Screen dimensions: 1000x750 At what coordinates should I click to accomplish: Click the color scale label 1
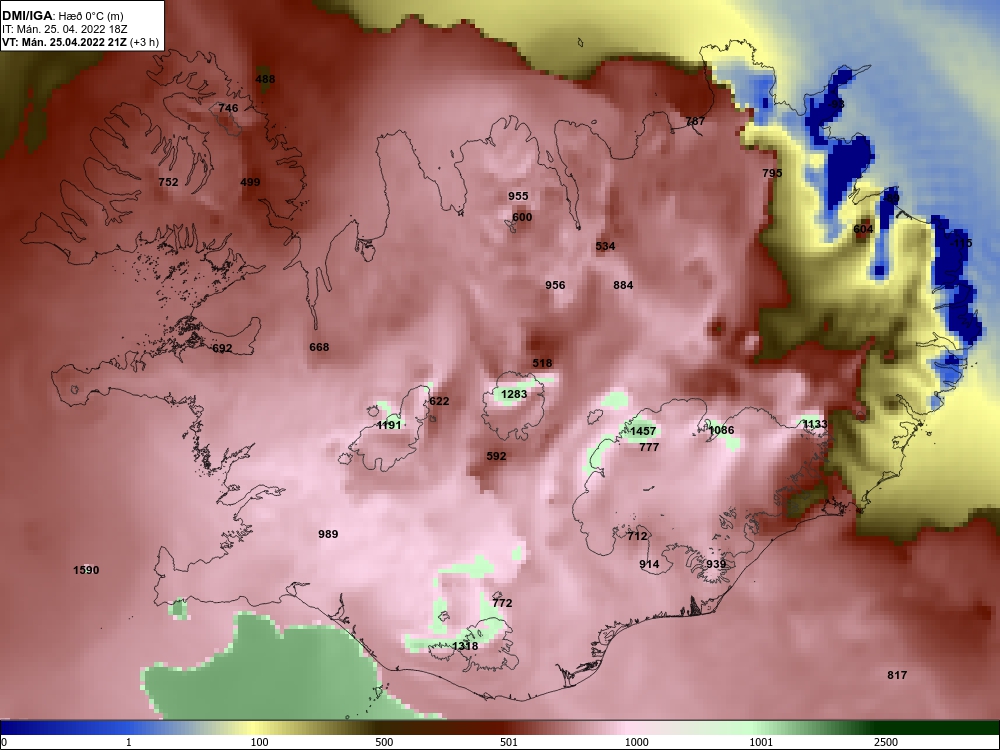pos(129,742)
